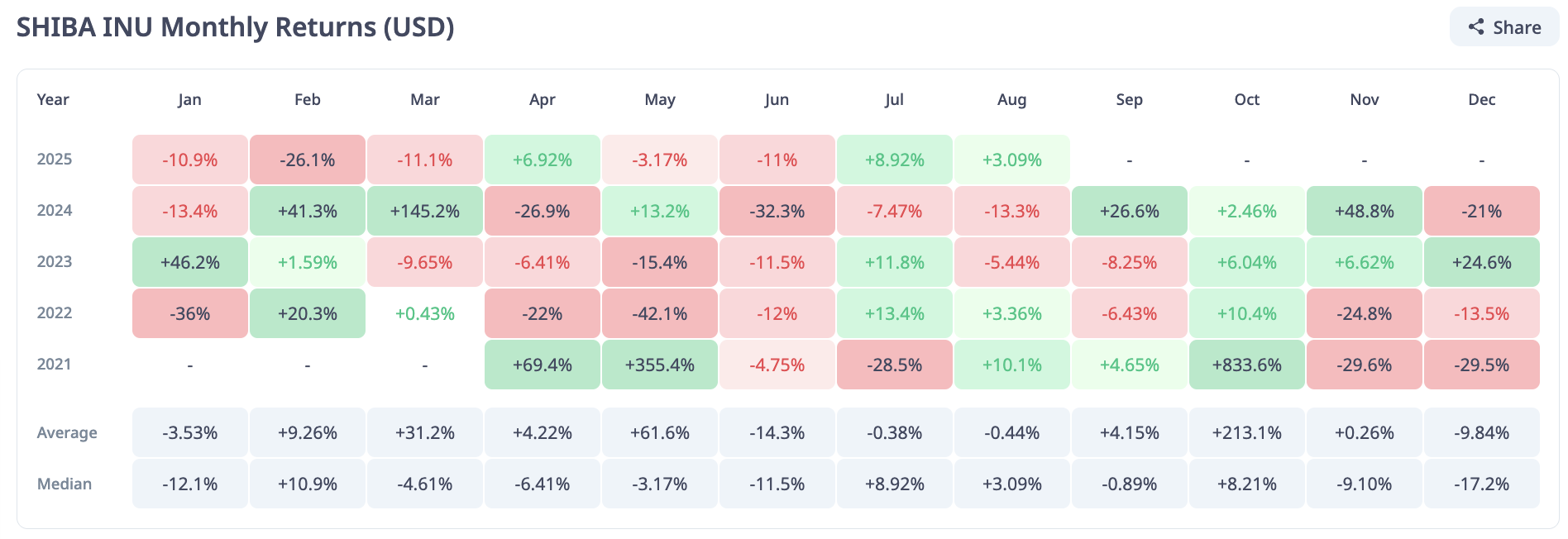This screenshot has height=539, width=1568.
Task: Select the 2025 row label
Action: (55, 159)
